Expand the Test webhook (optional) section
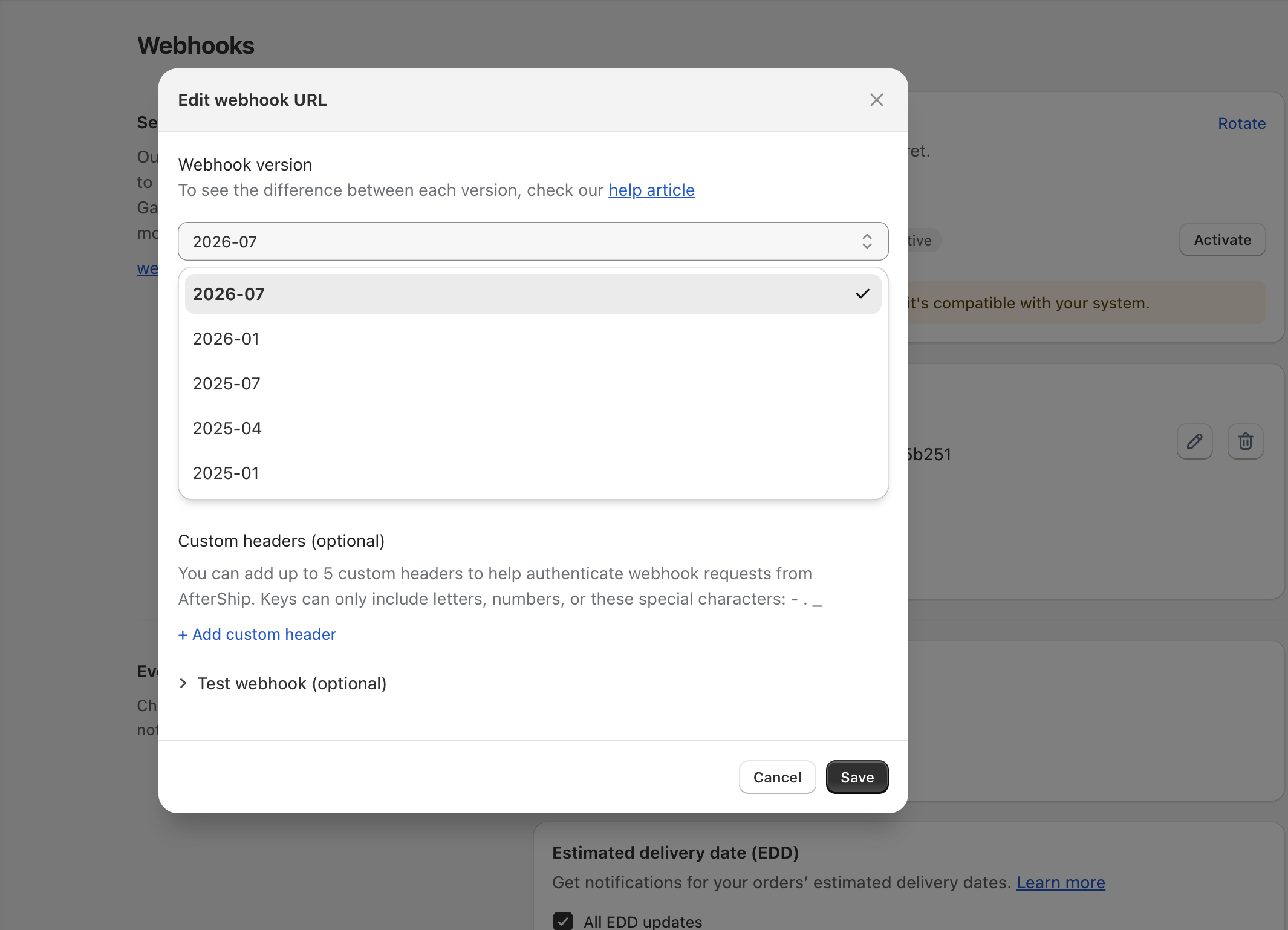Screen dimensions: 1288x930 [x=282, y=683]
